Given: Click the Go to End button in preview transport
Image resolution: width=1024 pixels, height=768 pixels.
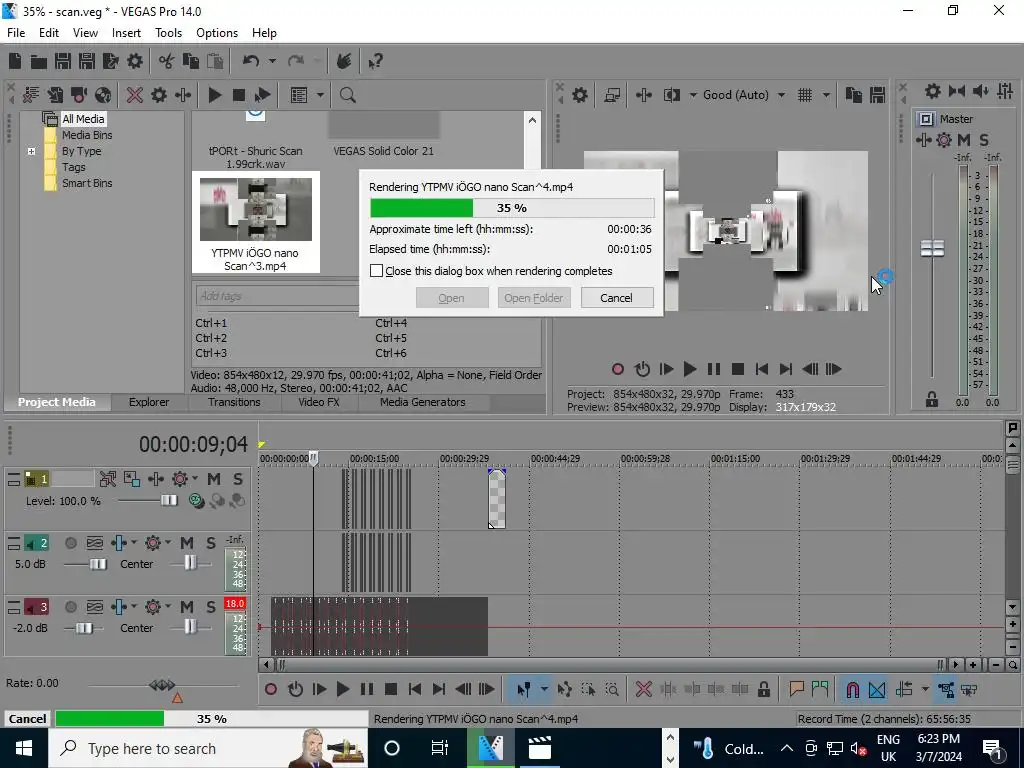Looking at the screenshot, I should [786, 369].
